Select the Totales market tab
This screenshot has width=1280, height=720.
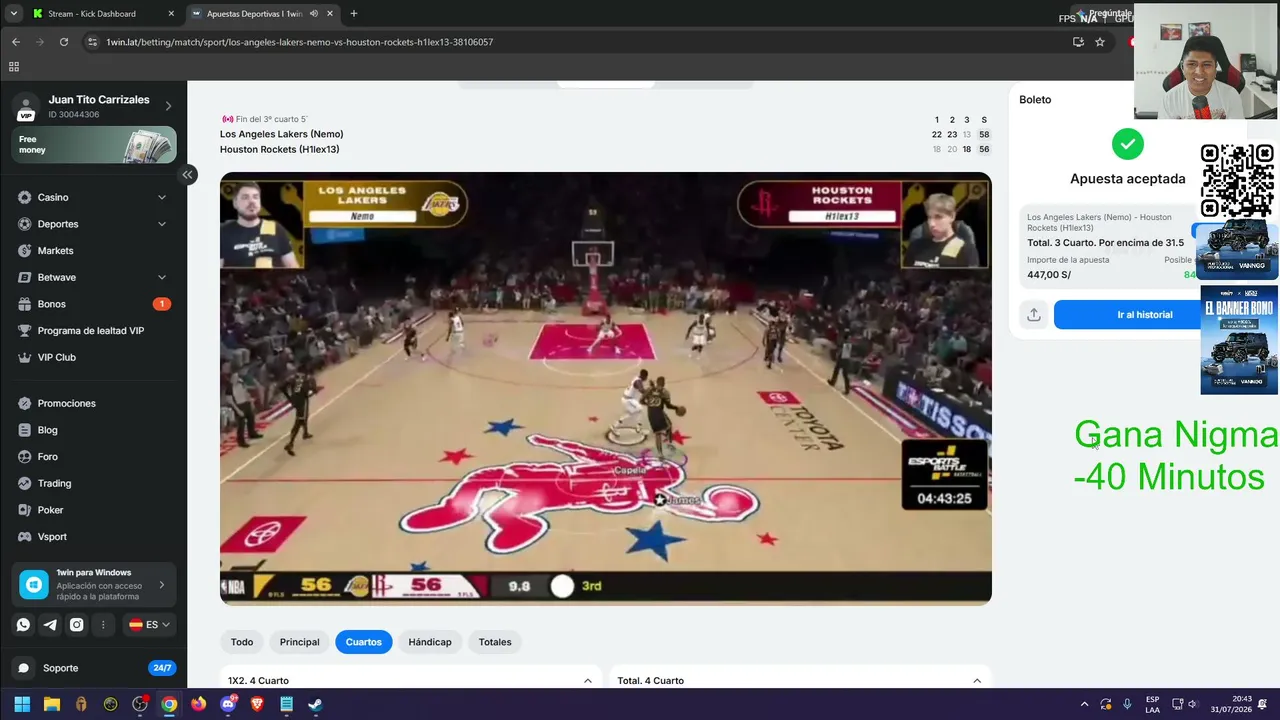(495, 642)
